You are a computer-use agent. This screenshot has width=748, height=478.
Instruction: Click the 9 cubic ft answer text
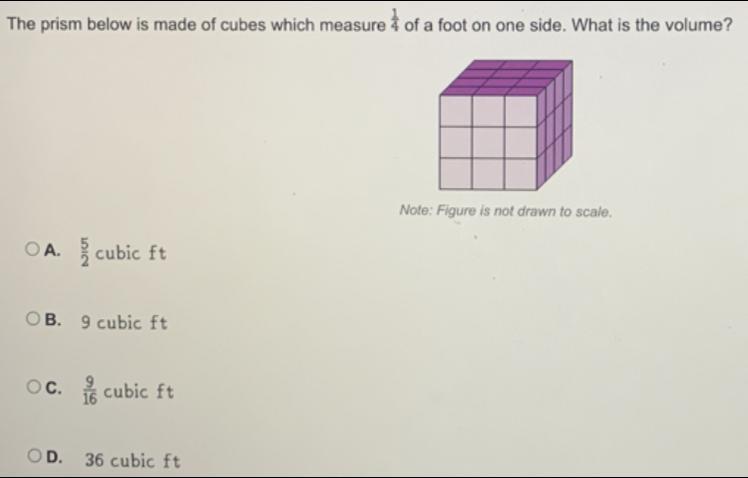pos(124,322)
